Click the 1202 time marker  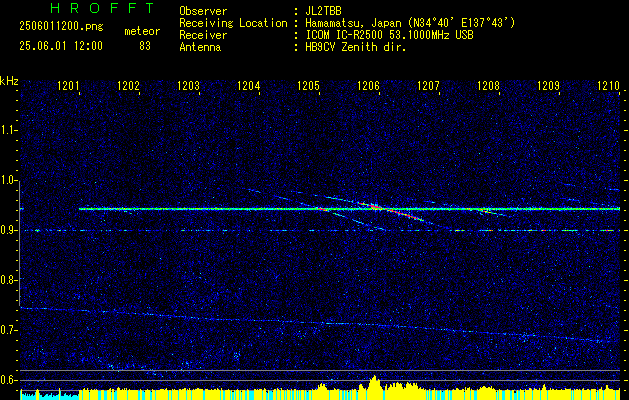(128, 85)
